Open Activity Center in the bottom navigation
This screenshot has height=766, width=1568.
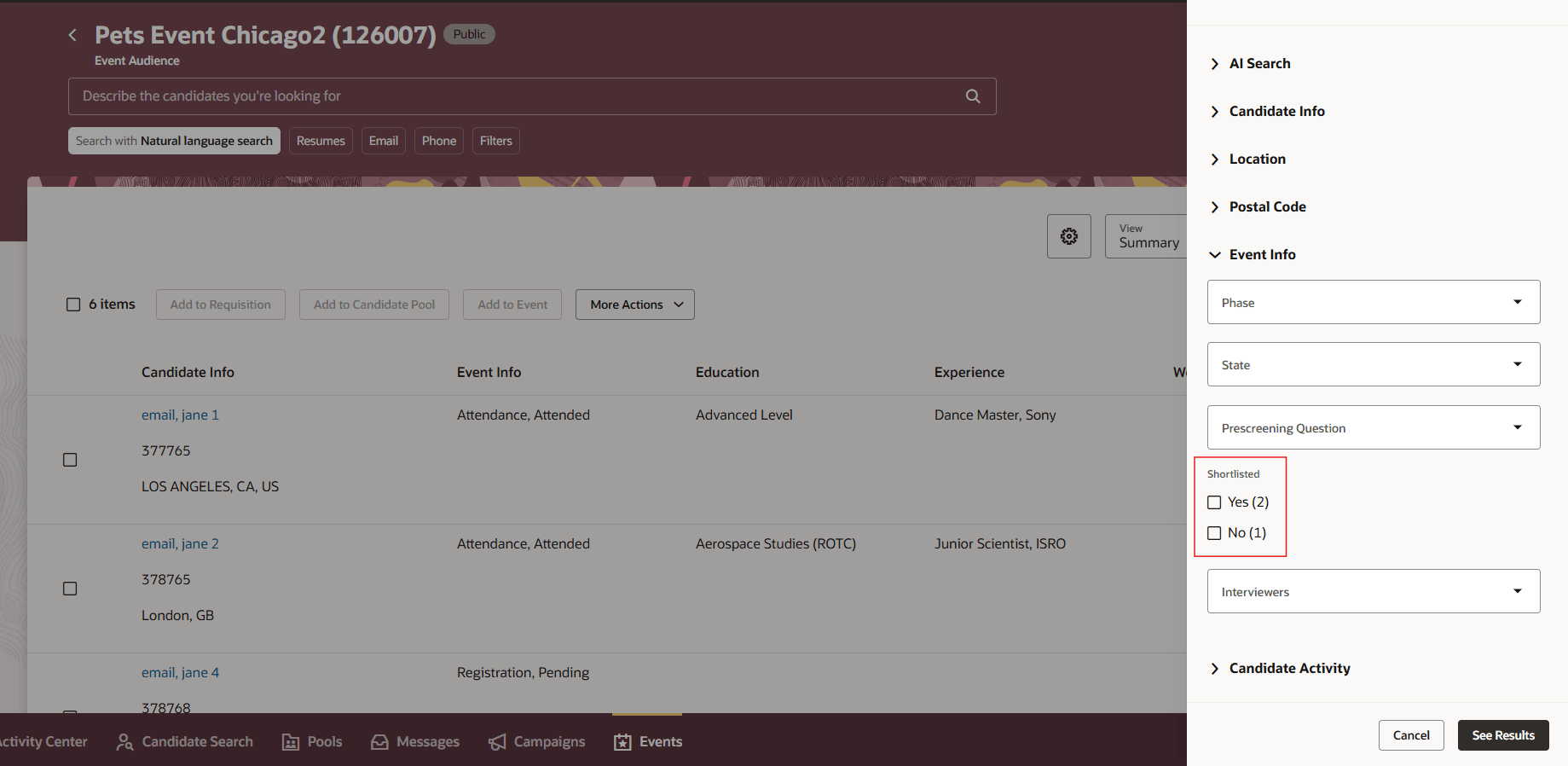[x=43, y=742]
